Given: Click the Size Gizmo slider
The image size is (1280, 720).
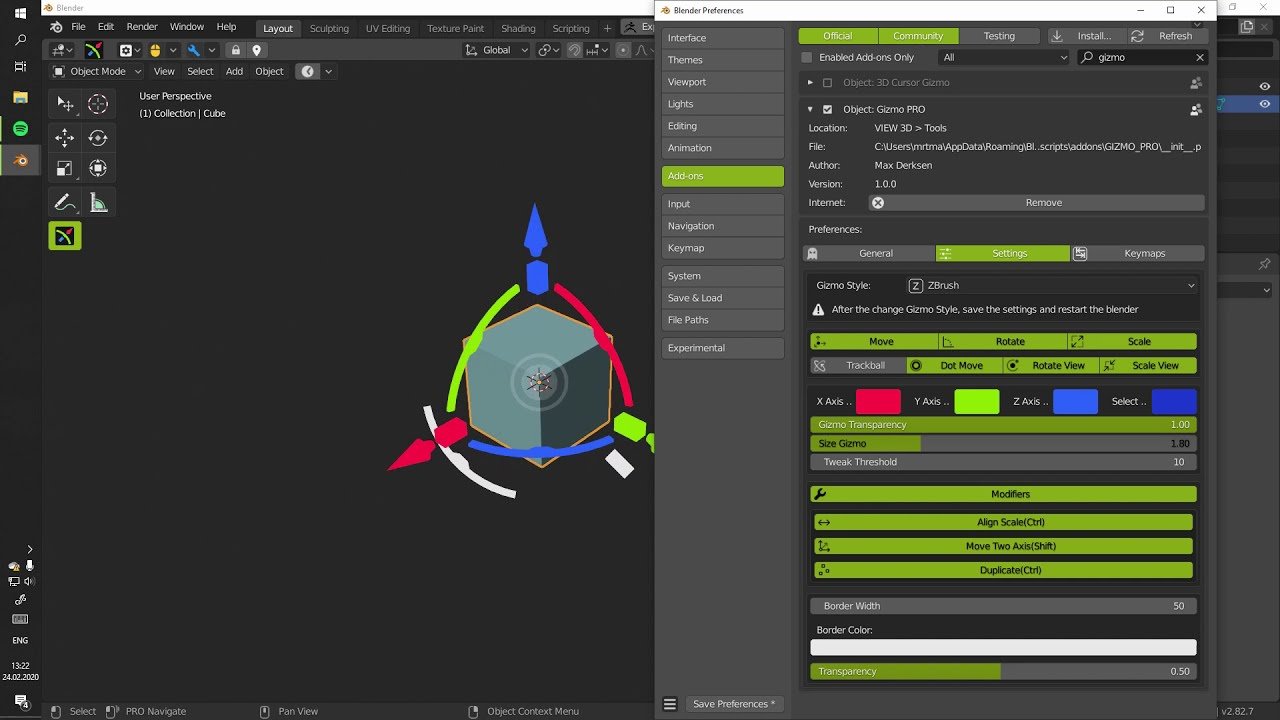Looking at the screenshot, I should point(1003,444).
